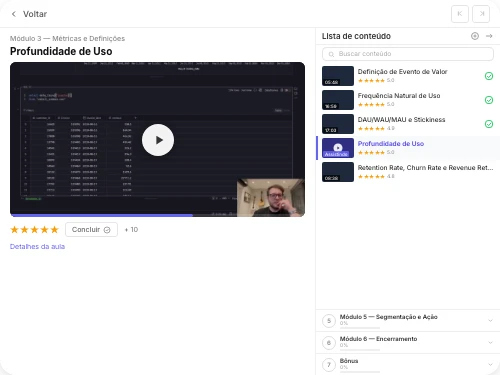Screen dimensions: 500x375
Task: Collapse content list with the arrow icon
Action: (489, 36)
